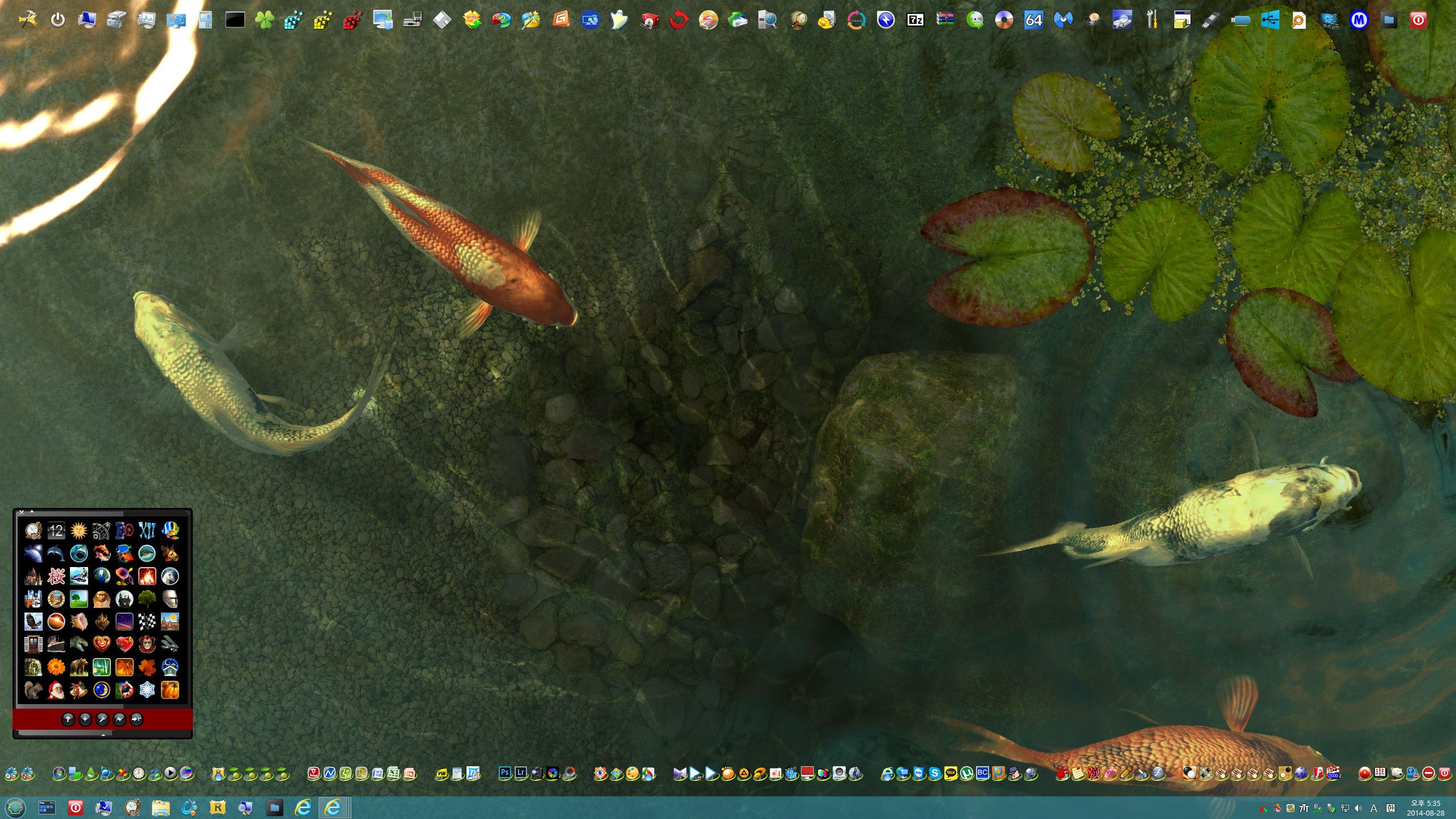
Task: Select the snowflake screensaver icon
Action: [147, 689]
